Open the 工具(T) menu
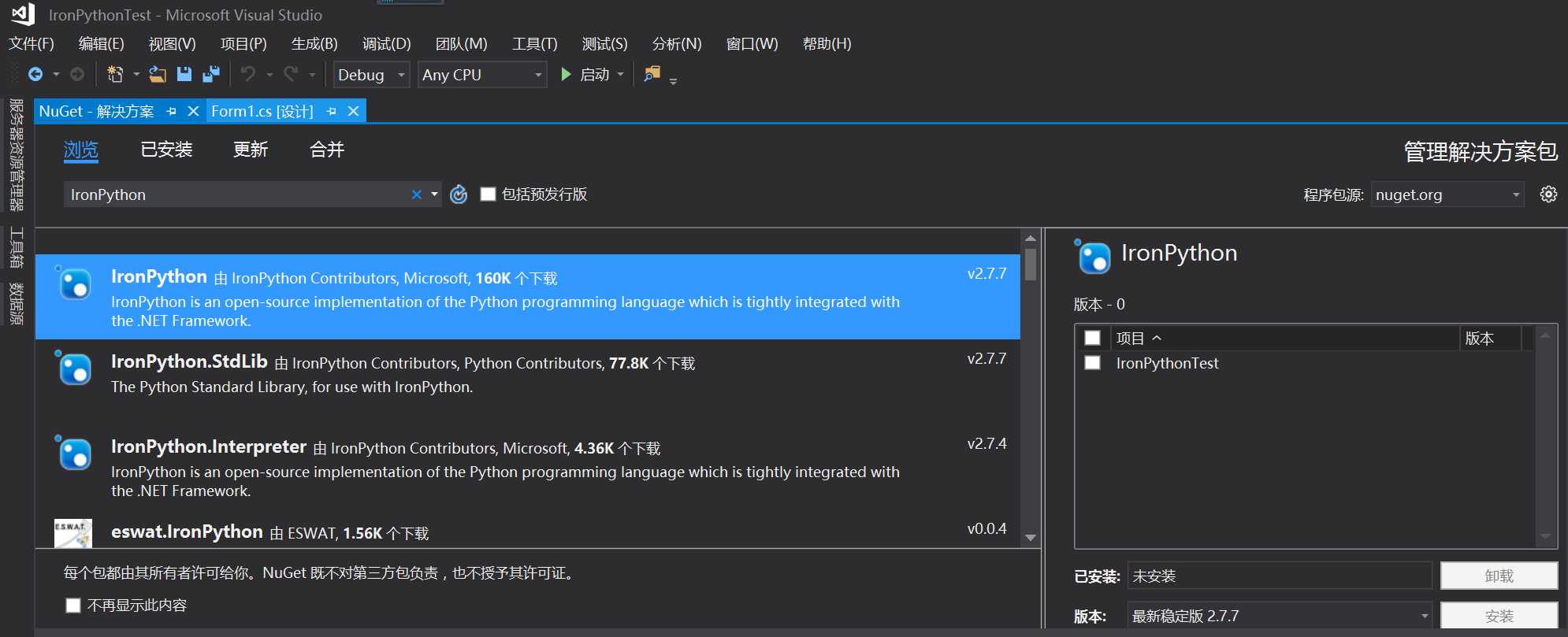 (535, 44)
